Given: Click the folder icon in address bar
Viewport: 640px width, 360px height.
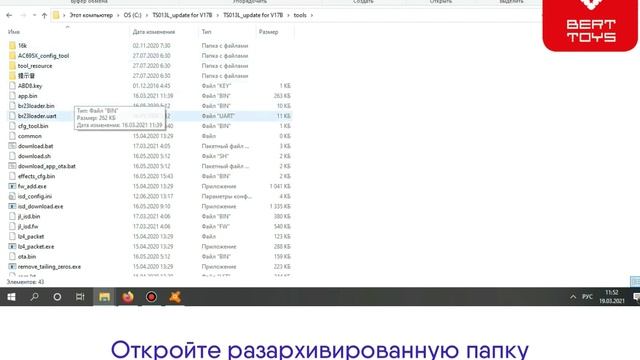Looking at the screenshot, I should pyautogui.click(x=56, y=15).
